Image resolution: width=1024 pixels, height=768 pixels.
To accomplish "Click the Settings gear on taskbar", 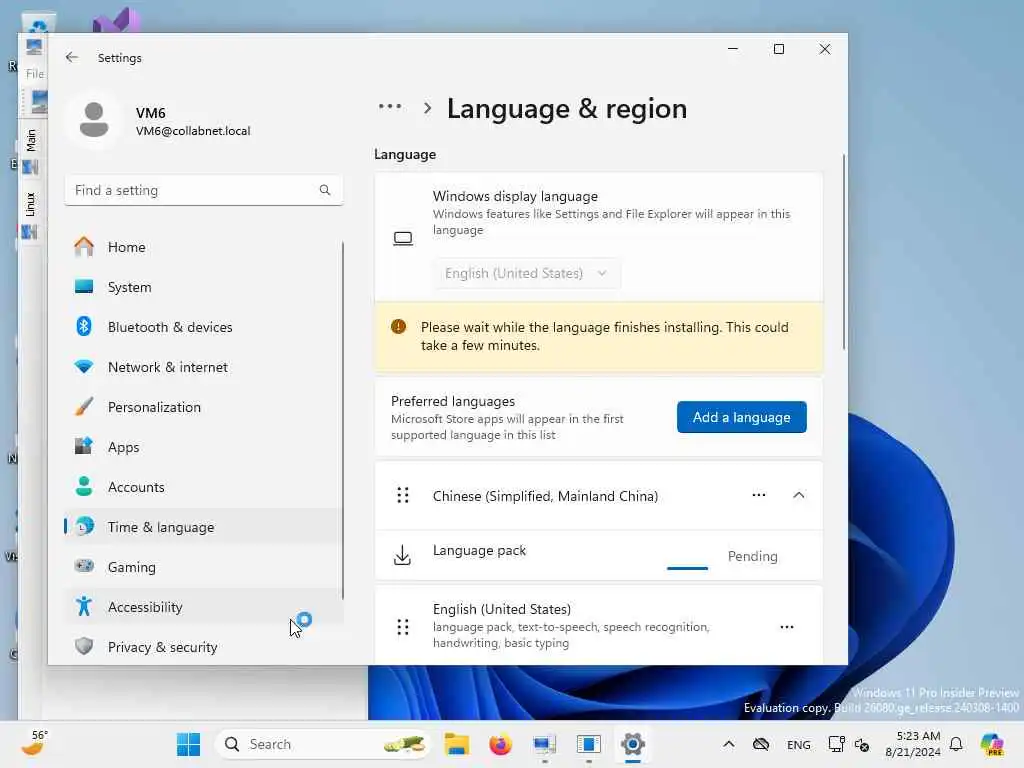I will [x=633, y=744].
